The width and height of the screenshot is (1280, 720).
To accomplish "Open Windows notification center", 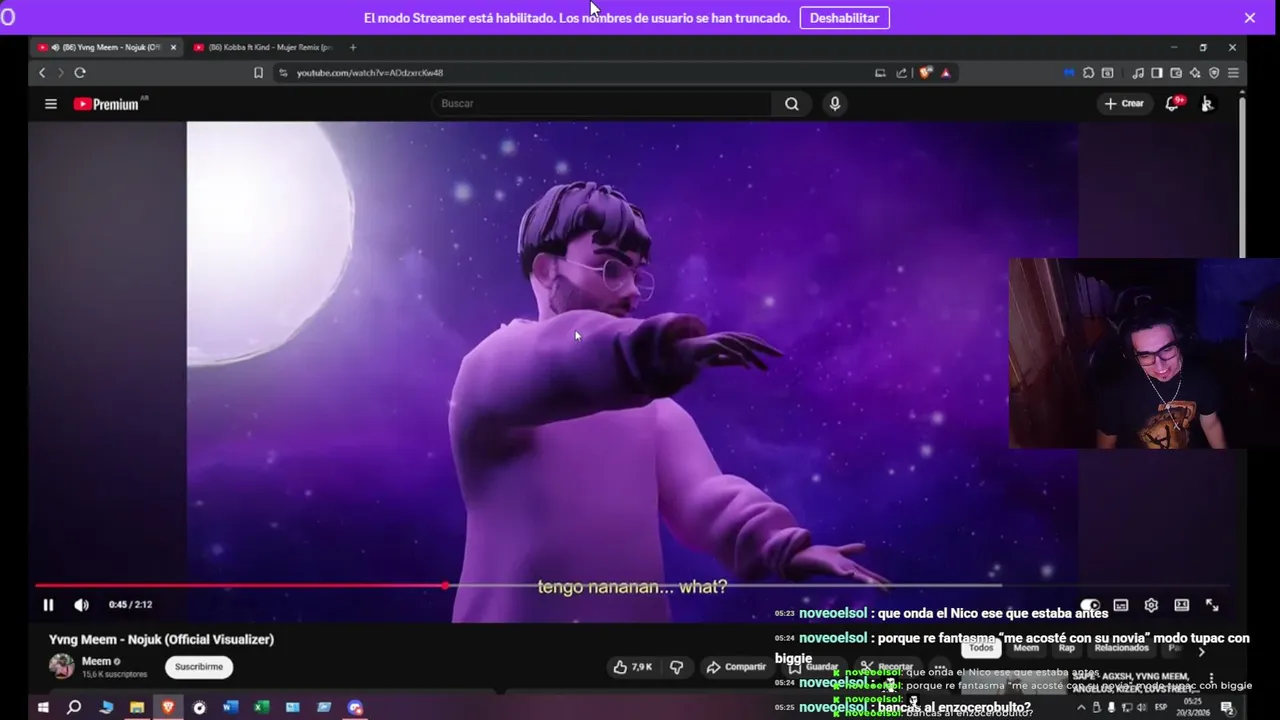I will (x=1228, y=708).
